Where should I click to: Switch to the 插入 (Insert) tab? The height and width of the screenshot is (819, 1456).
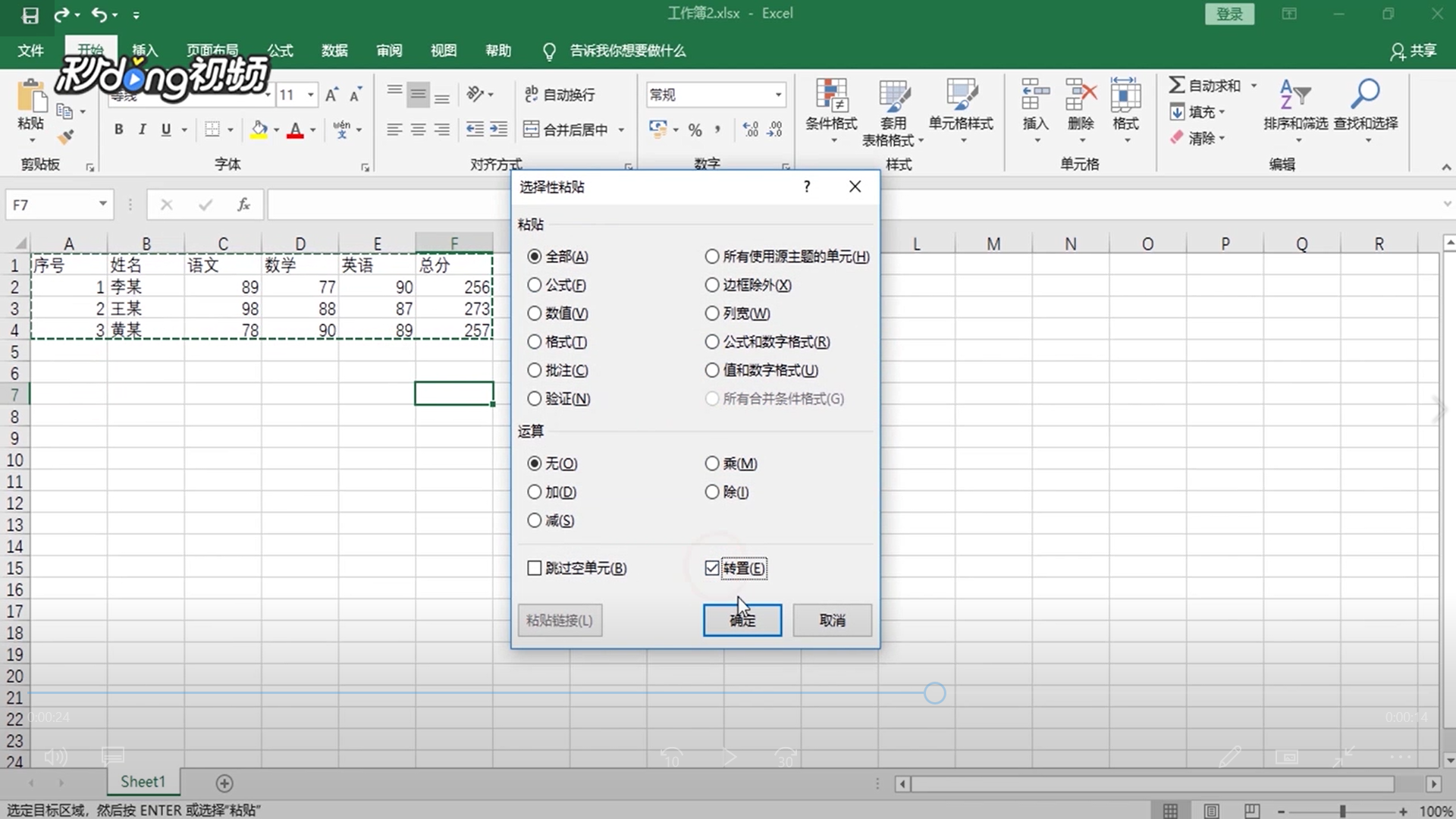(x=145, y=51)
